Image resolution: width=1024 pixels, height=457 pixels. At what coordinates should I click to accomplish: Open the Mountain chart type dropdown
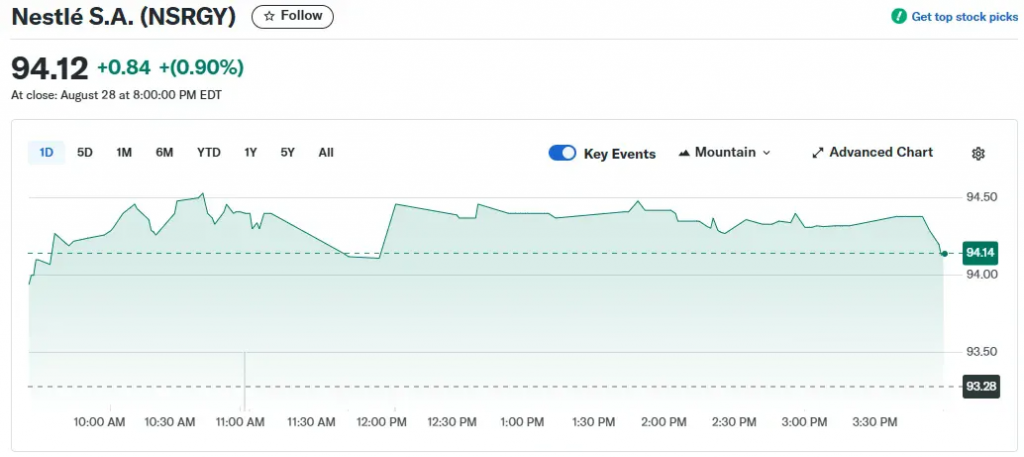725,153
